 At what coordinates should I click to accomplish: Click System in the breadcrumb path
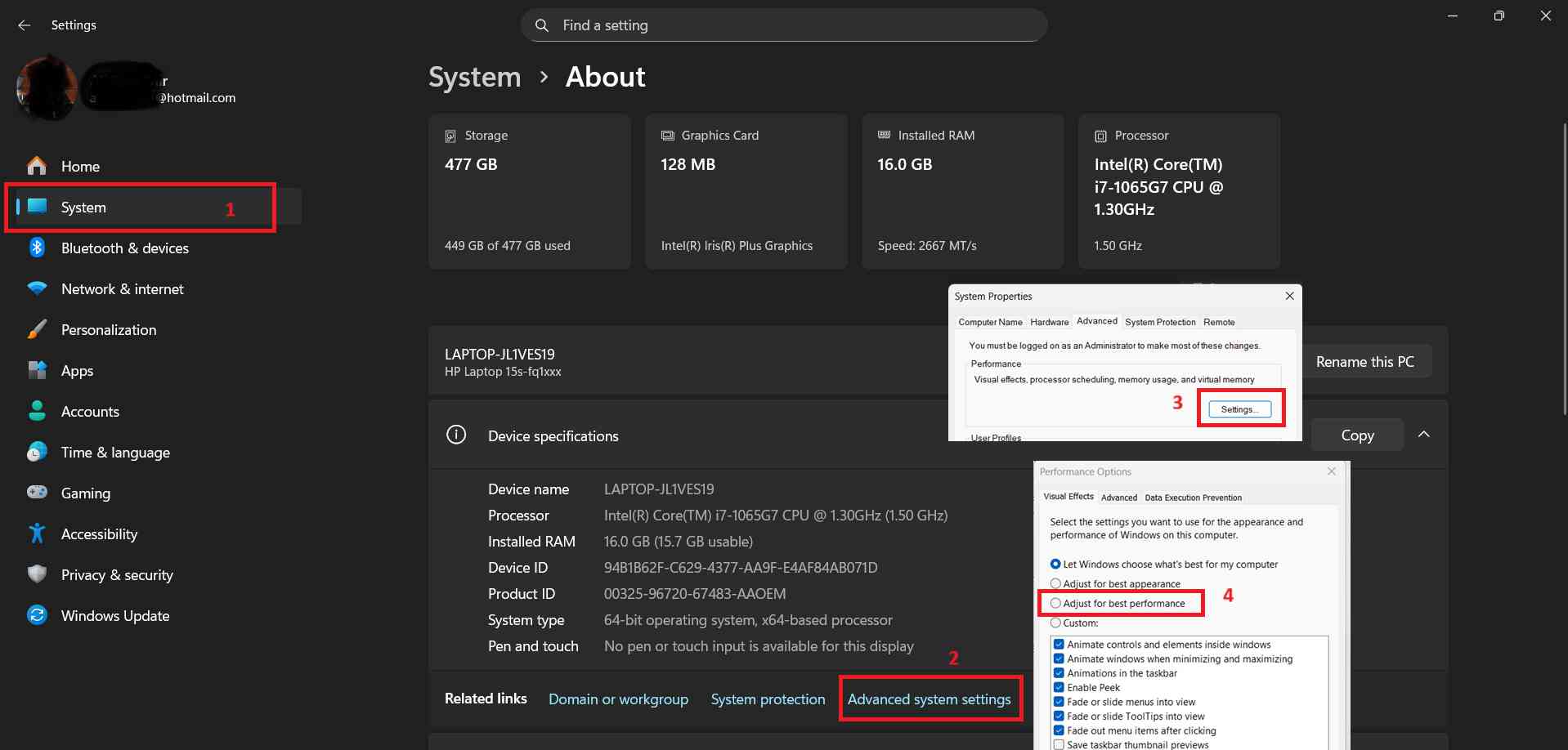coord(474,77)
